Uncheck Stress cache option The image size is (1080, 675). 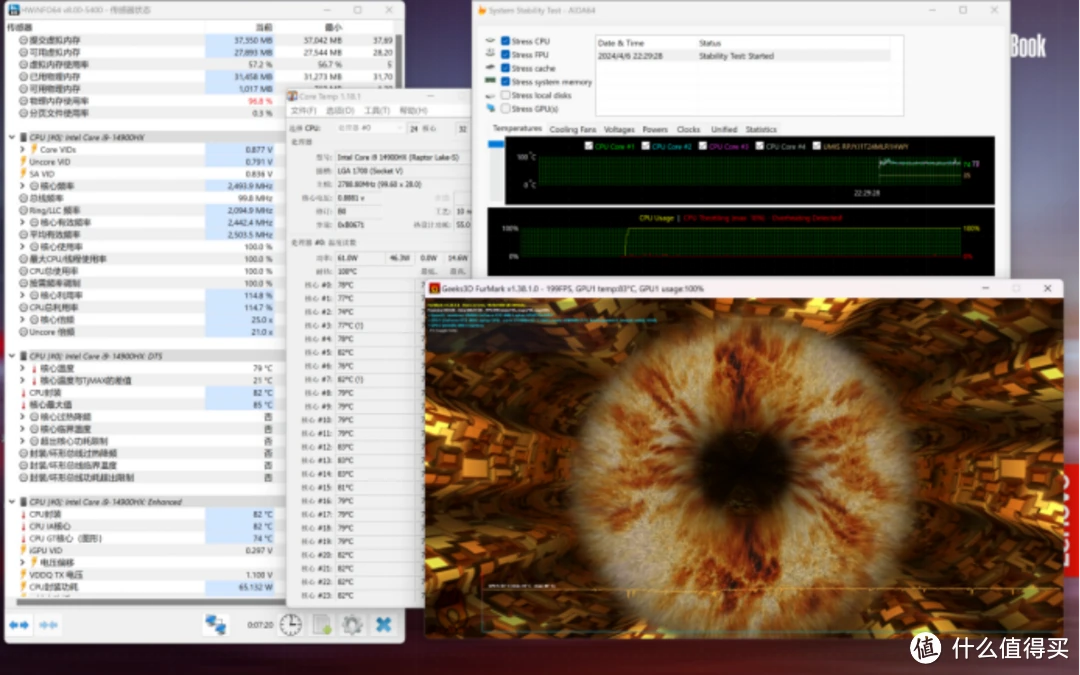pyautogui.click(x=506, y=68)
